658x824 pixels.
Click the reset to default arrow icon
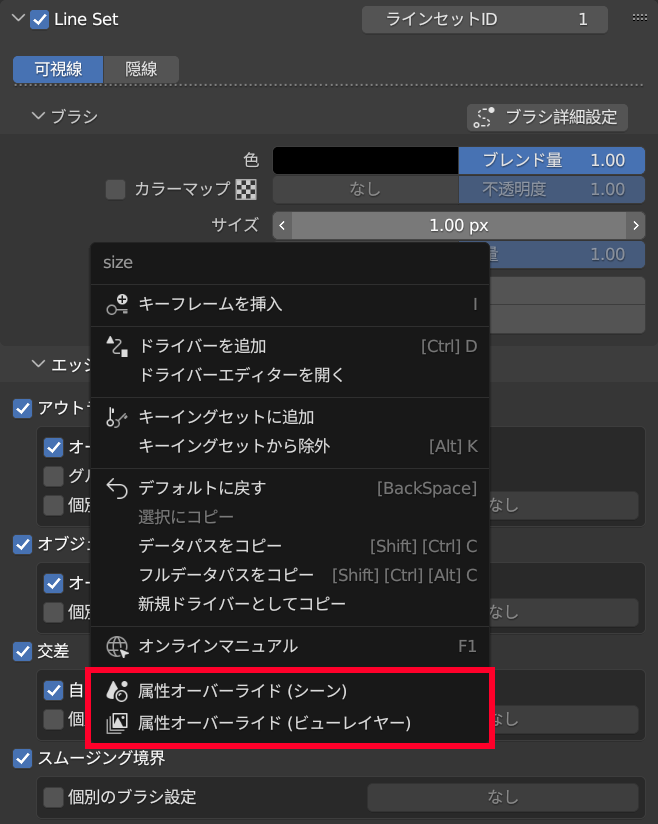click(117, 488)
